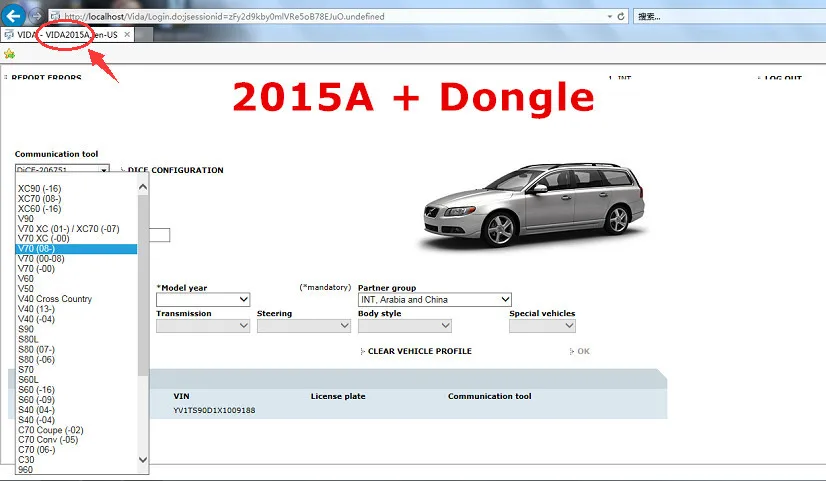Screen dimensions: 826x481
Task: Click VIN YV1TS90D1X1009188 row
Action: tap(214, 410)
